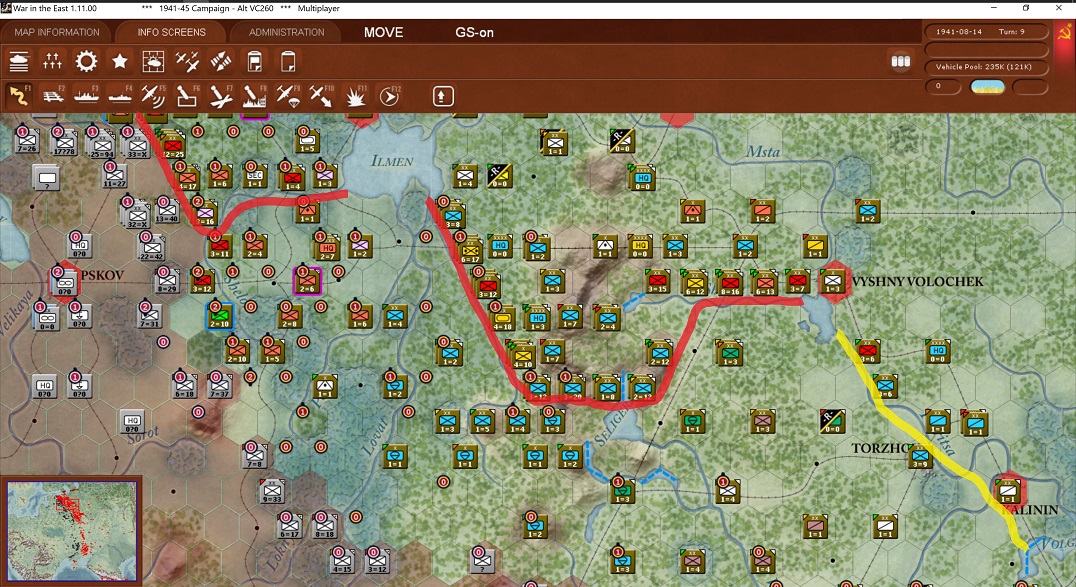Screen dimensions: 1076x587
Task: Select the unit at VYSHNY VOLOCHEK city hex
Action: [832, 280]
